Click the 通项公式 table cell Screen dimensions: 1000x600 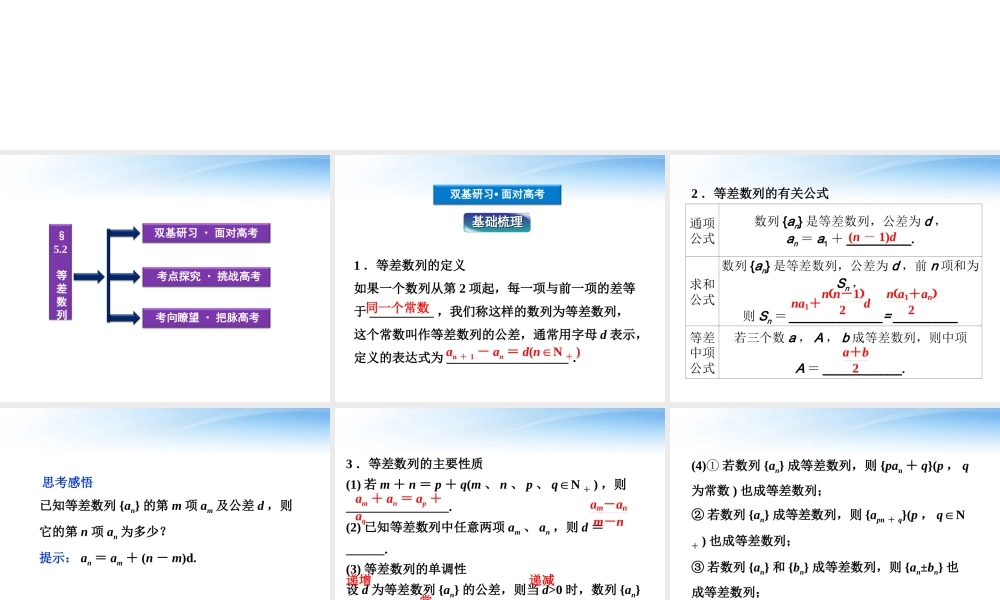tap(702, 231)
